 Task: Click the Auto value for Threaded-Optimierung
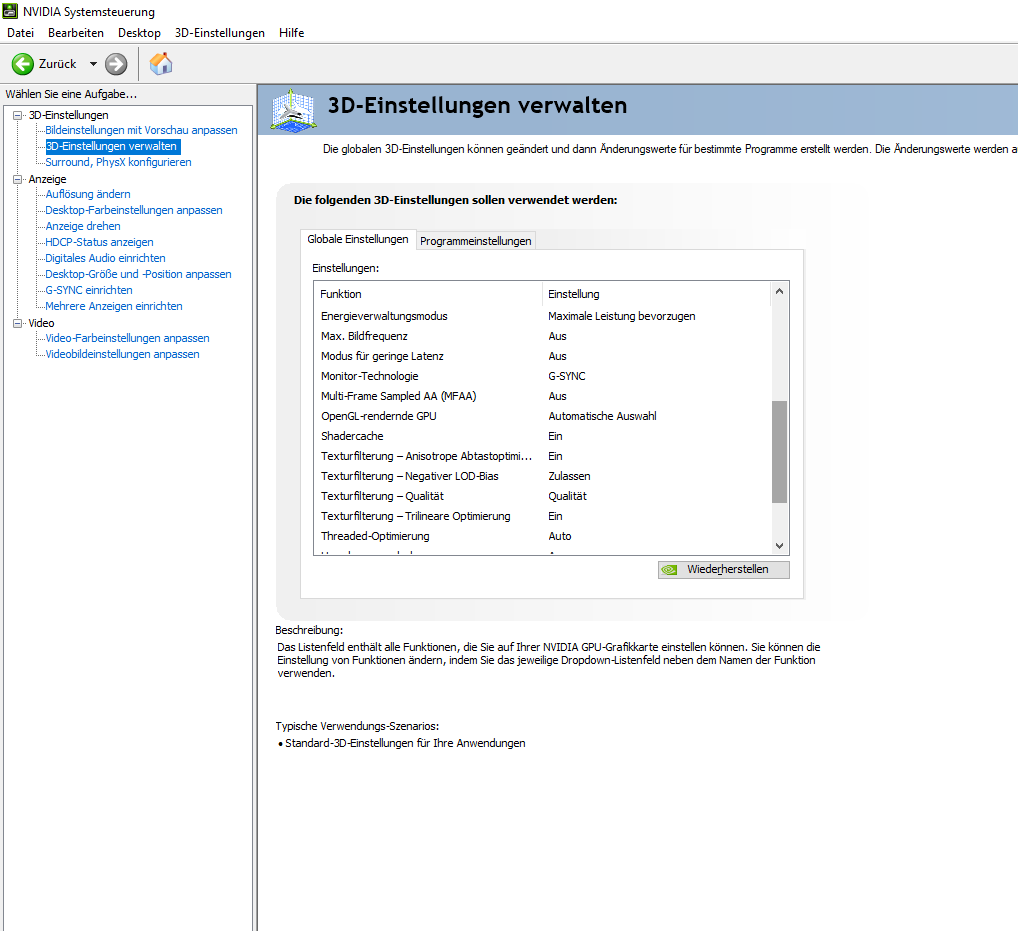click(x=560, y=536)
